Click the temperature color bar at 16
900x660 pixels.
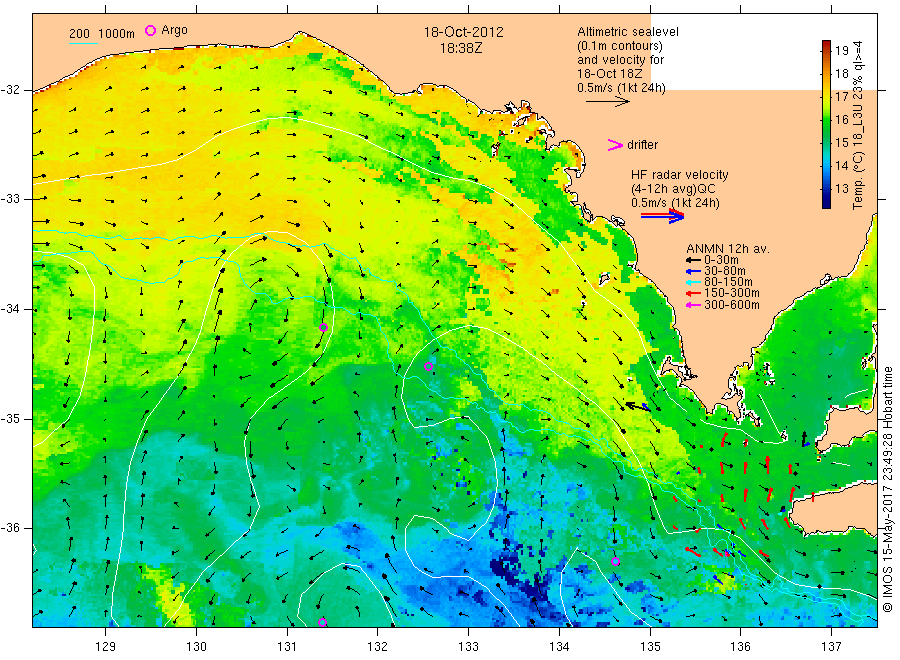[x=827, y=119]
